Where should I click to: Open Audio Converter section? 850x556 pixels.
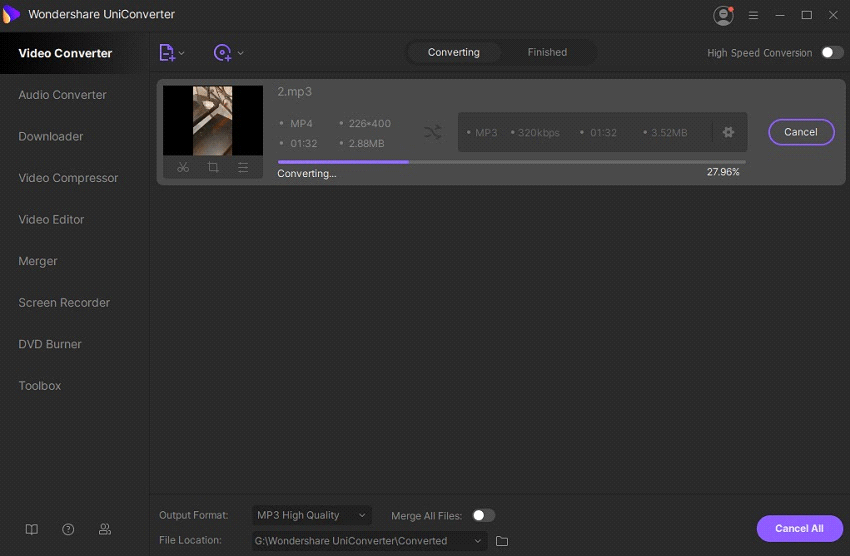pos(62,95)
